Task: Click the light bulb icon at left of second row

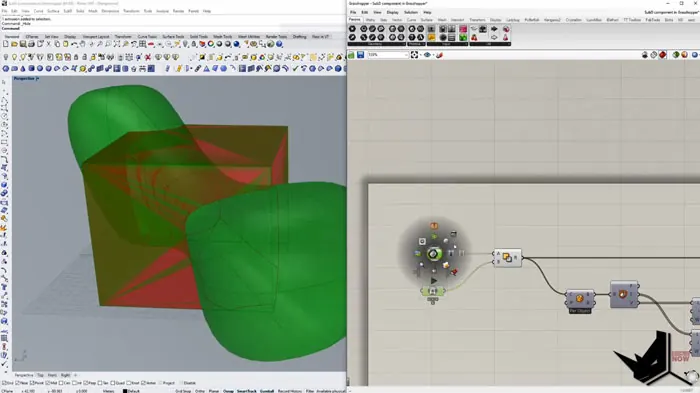Action: (x=6, y=57)
